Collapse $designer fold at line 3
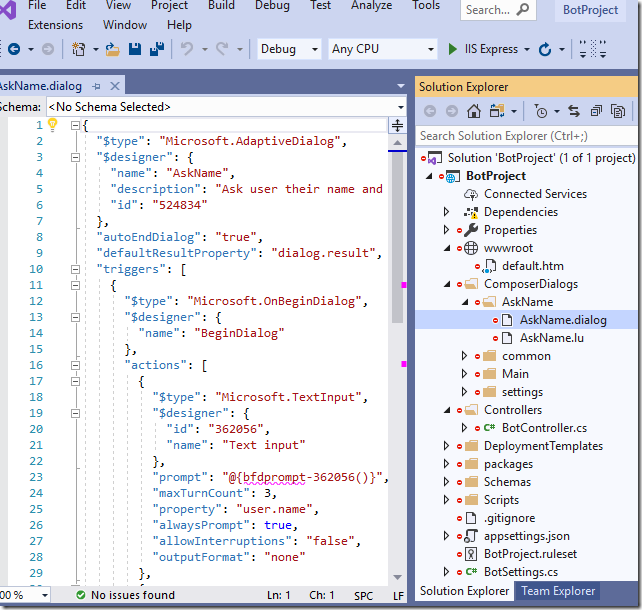 [75, 157]
